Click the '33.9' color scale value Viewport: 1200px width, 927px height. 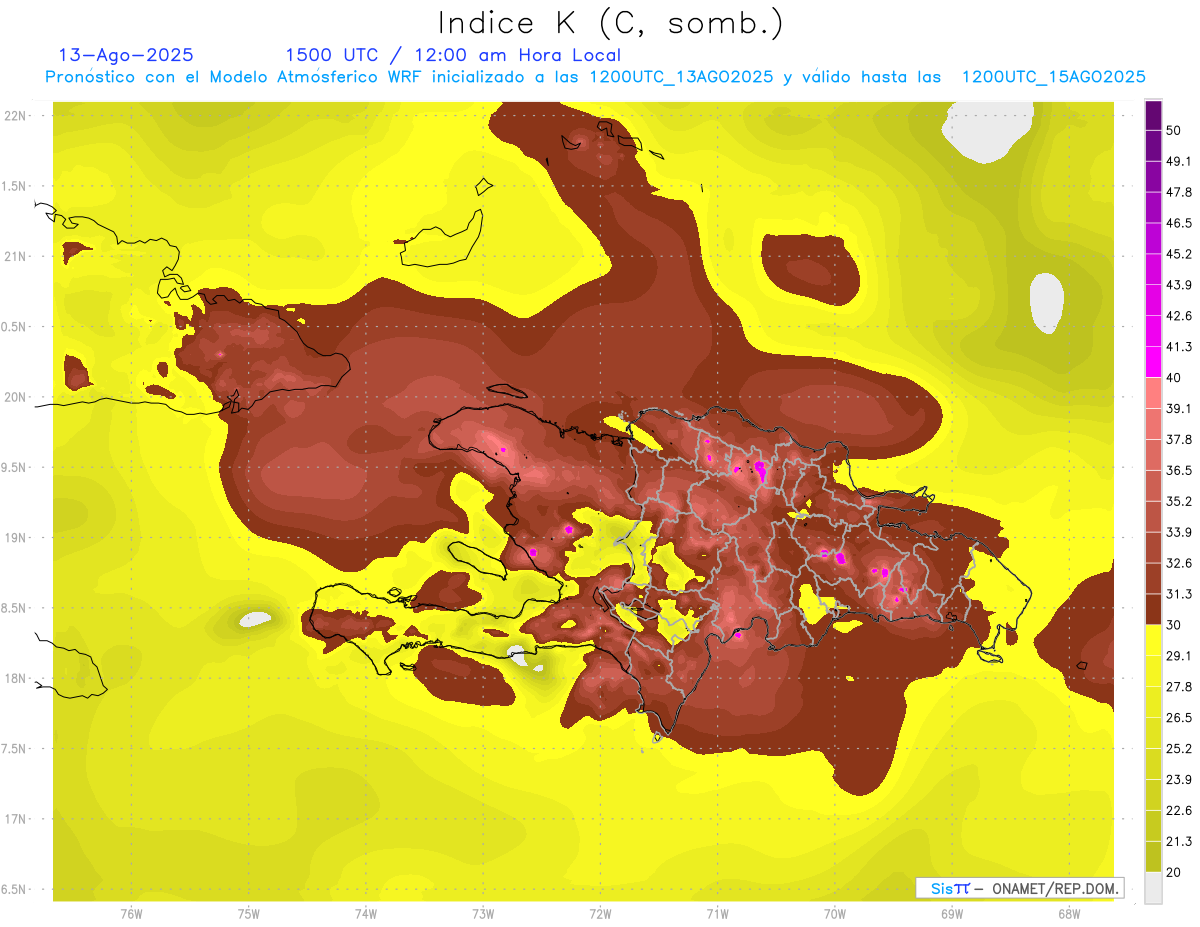1178,532
